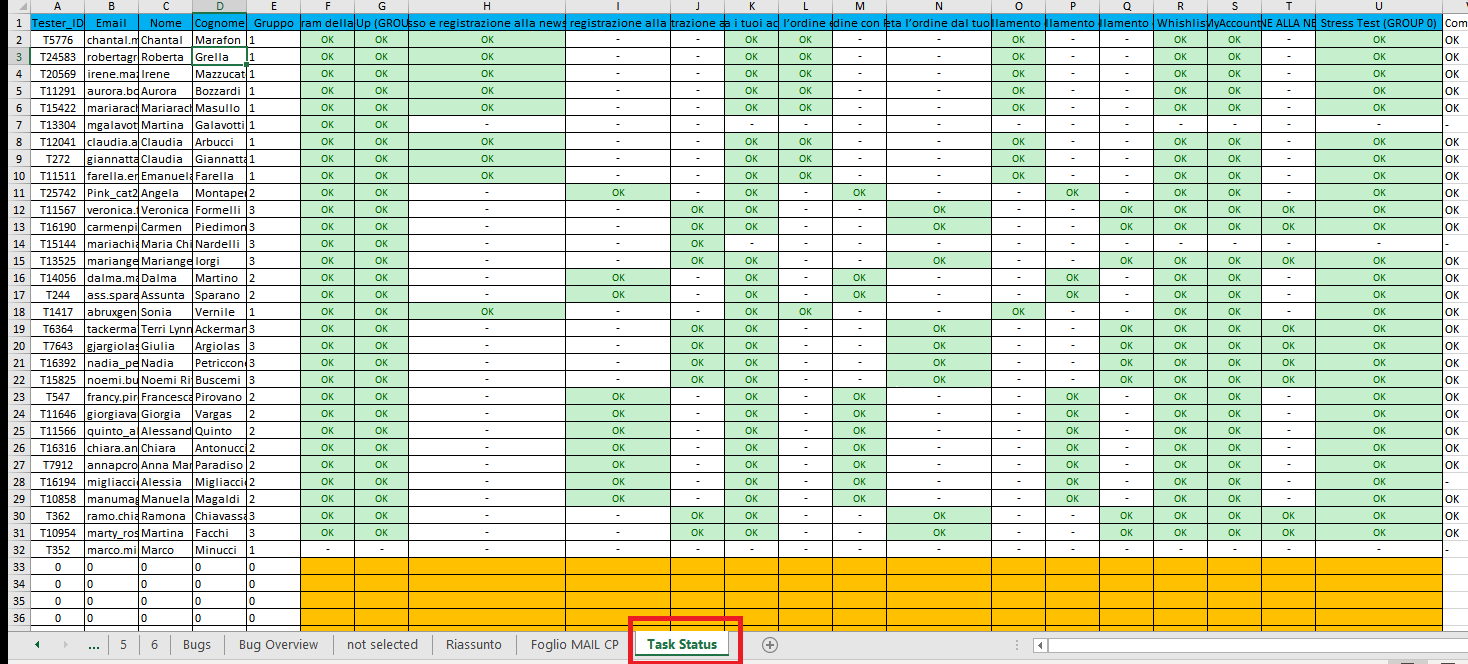The height and width of the screenshot is (664, 1468).
Task: Open the not selected sheet tab
Action: (x=382, y=645)
